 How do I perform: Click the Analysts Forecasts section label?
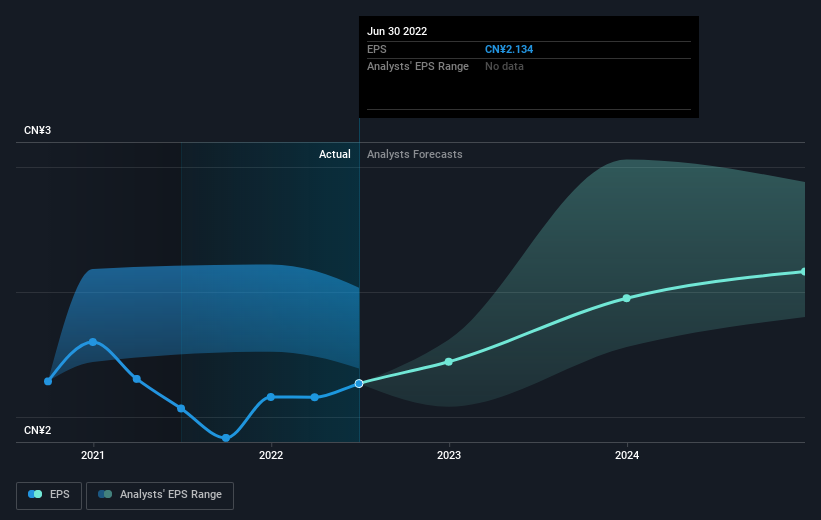point(415,154)
